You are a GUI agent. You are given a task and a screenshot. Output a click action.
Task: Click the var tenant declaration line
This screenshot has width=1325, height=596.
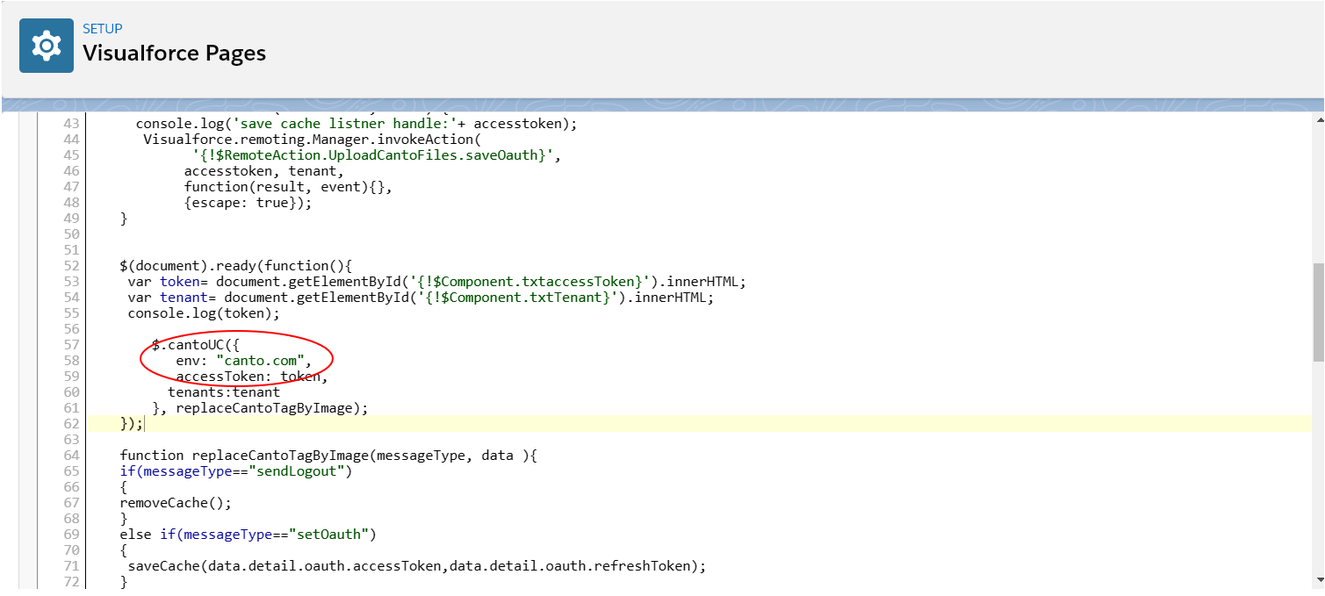pyautogui.click(x=421, y=298)
